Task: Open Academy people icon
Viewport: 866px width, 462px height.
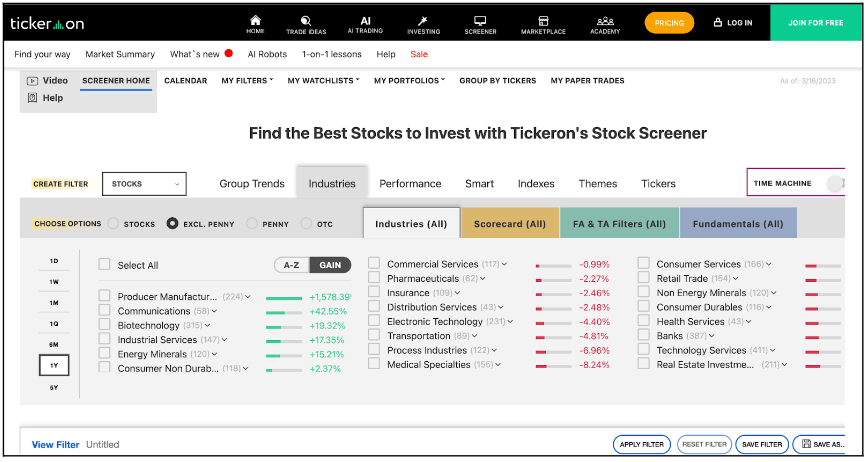Action: click(605, 21)
